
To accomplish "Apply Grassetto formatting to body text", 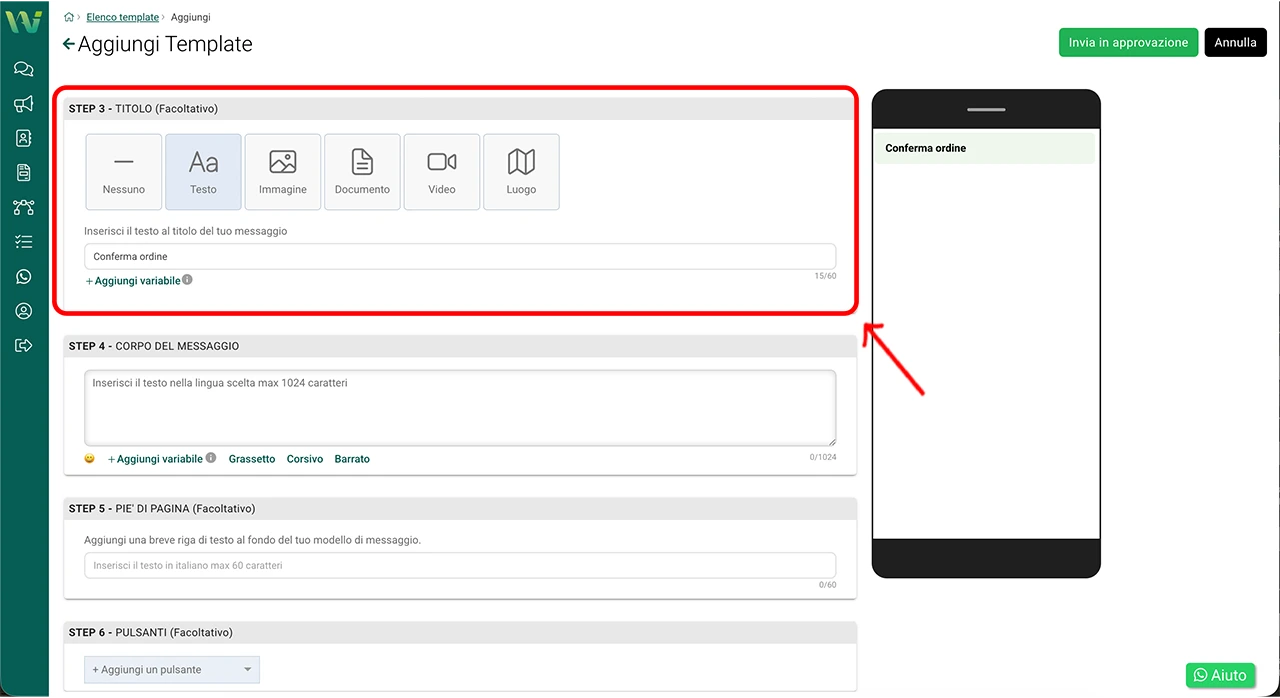I will click(x=252, y=459).
